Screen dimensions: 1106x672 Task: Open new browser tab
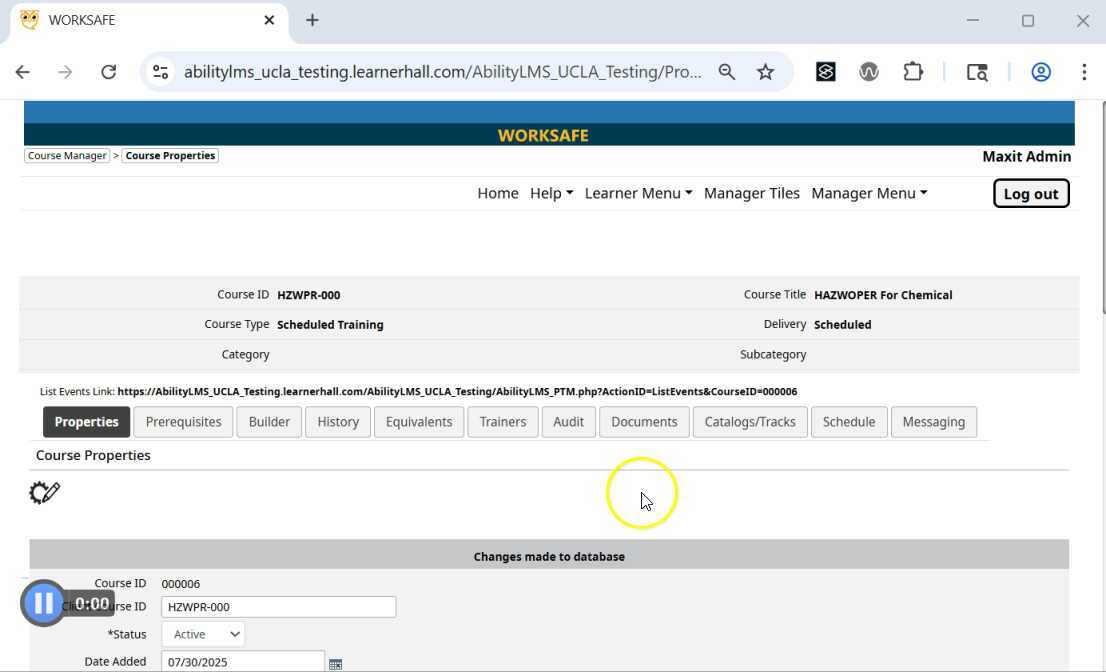(312, 20)
